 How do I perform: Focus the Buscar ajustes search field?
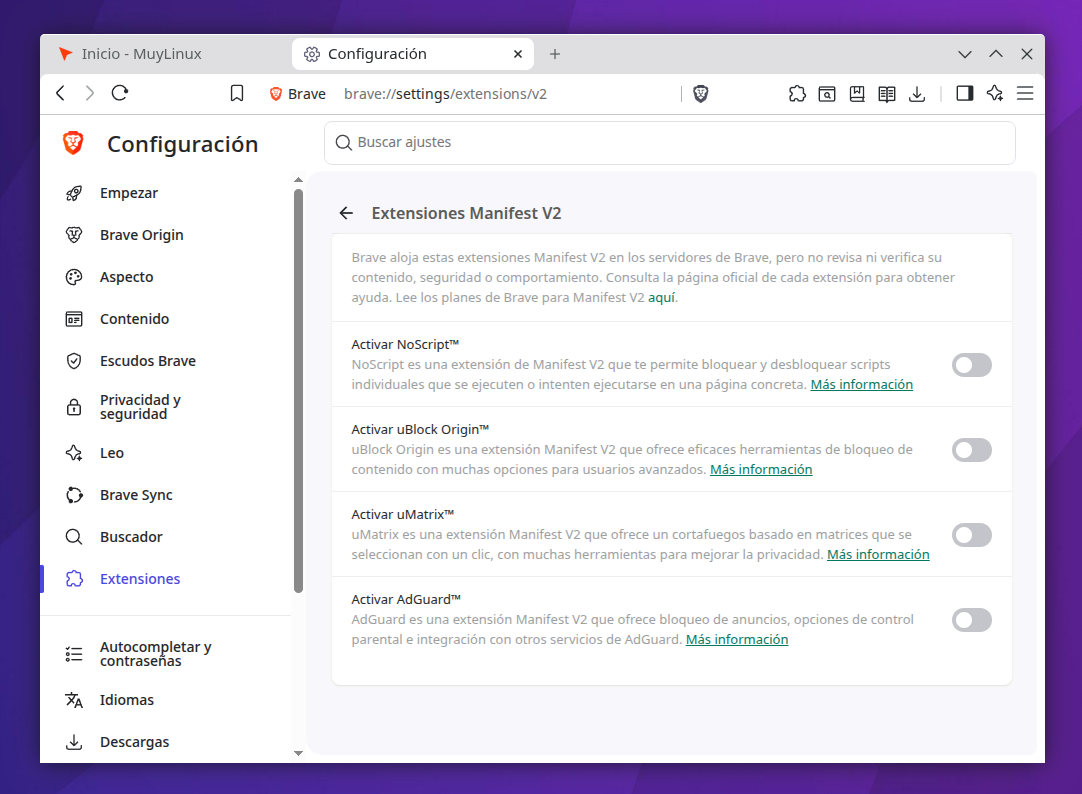pyautogui.click(x=669, y=143)
